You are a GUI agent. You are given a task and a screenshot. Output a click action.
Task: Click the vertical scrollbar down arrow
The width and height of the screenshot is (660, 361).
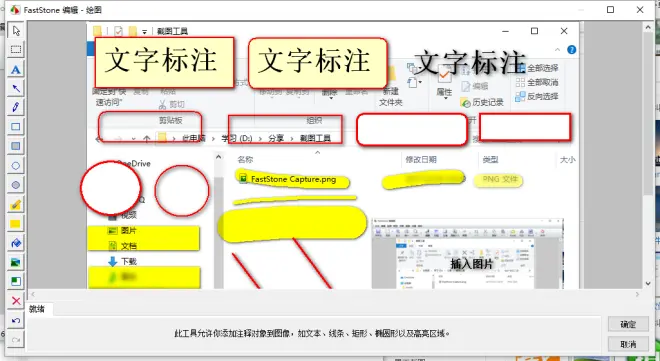pyautogui.click(x=648, y=284)
